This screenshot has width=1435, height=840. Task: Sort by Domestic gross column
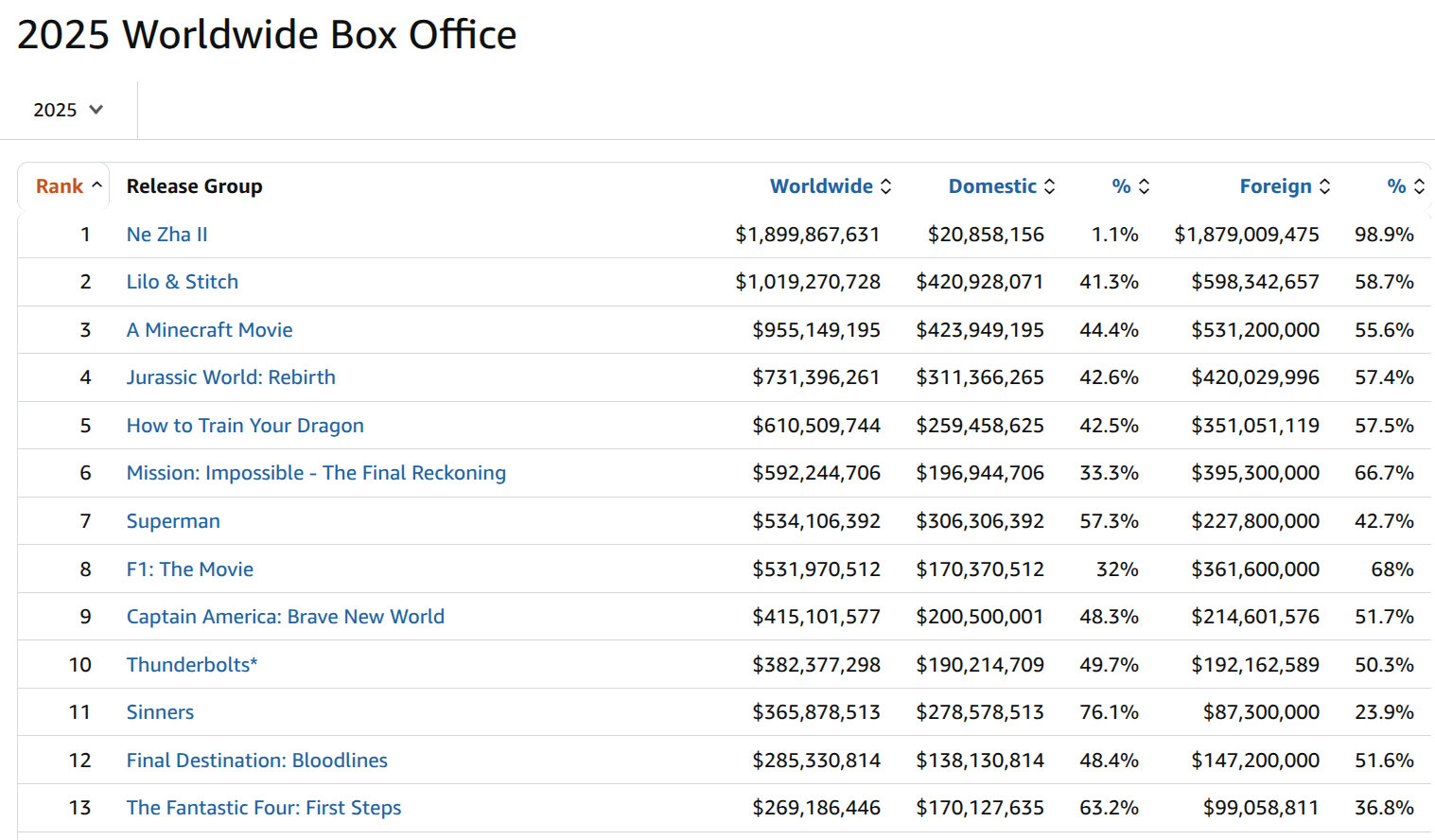tap(1001, 186)
